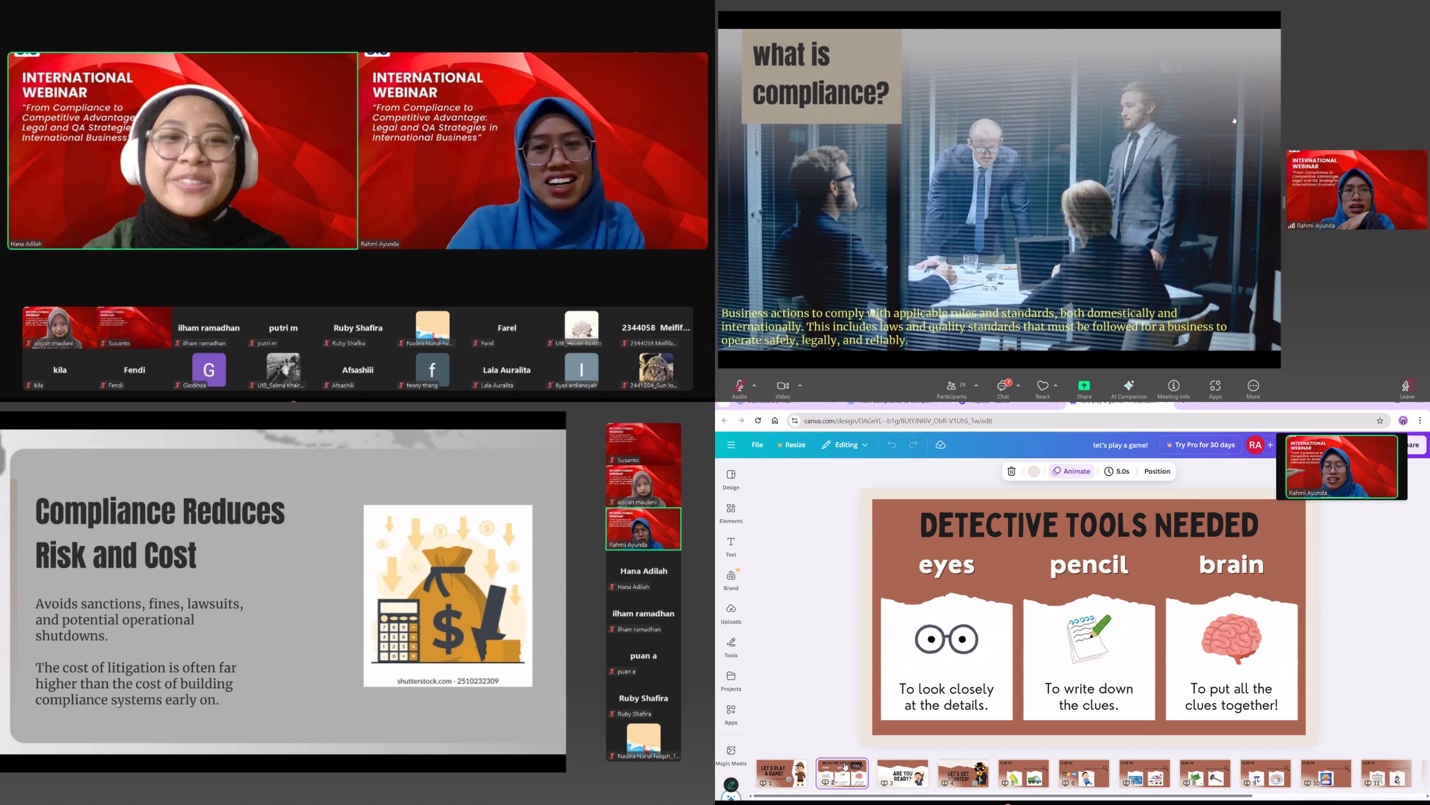
Task: Reload the Canva page in Chrome
Action: (758, 421)
